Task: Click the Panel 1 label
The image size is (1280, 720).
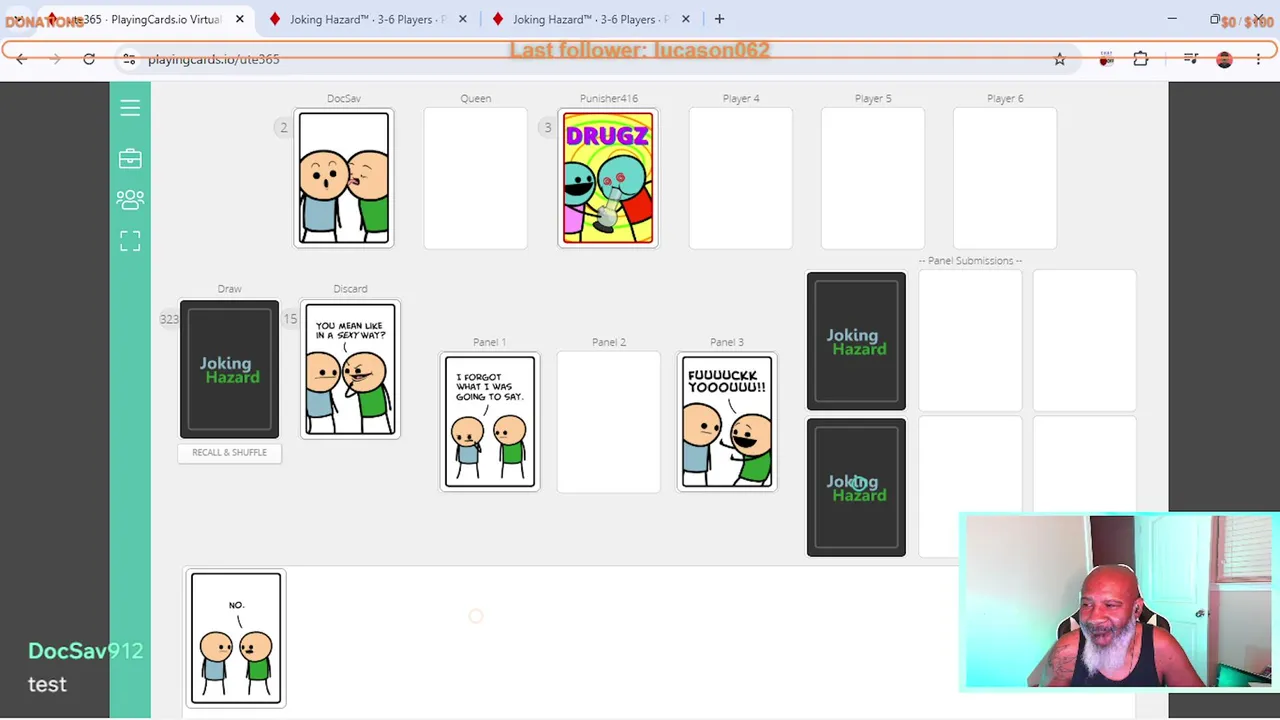Action: 490,342
